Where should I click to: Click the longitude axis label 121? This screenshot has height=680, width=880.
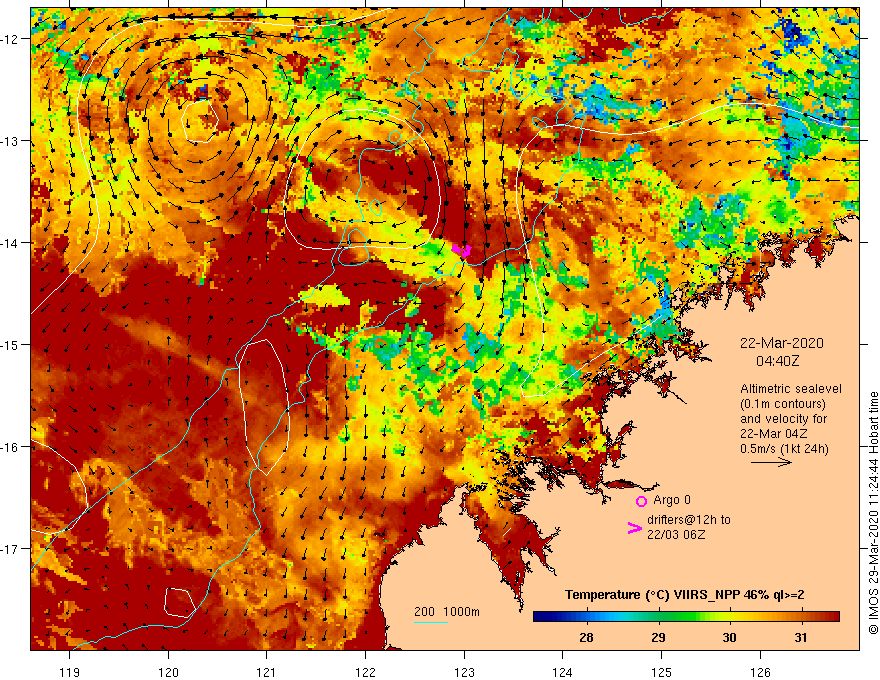[x=266, y=672]
